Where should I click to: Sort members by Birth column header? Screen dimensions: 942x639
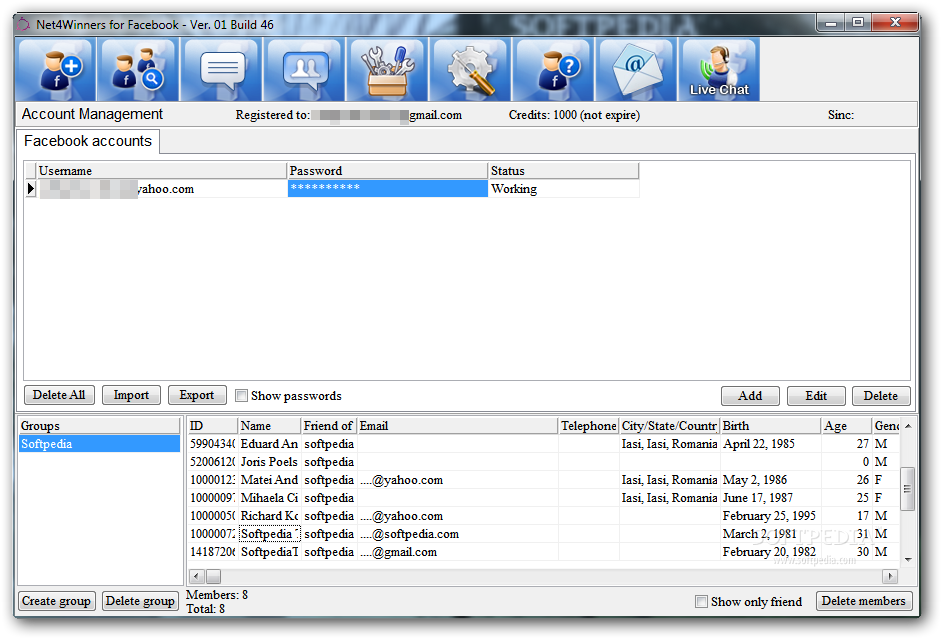click(x=771, y=426)
